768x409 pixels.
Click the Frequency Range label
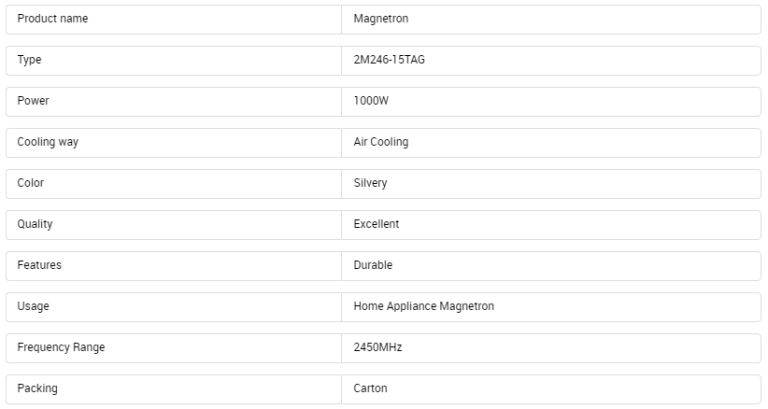tap(61, 347)
